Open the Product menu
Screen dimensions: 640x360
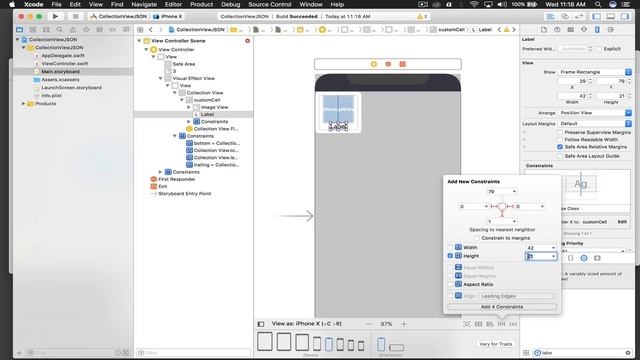click(201, 4)
